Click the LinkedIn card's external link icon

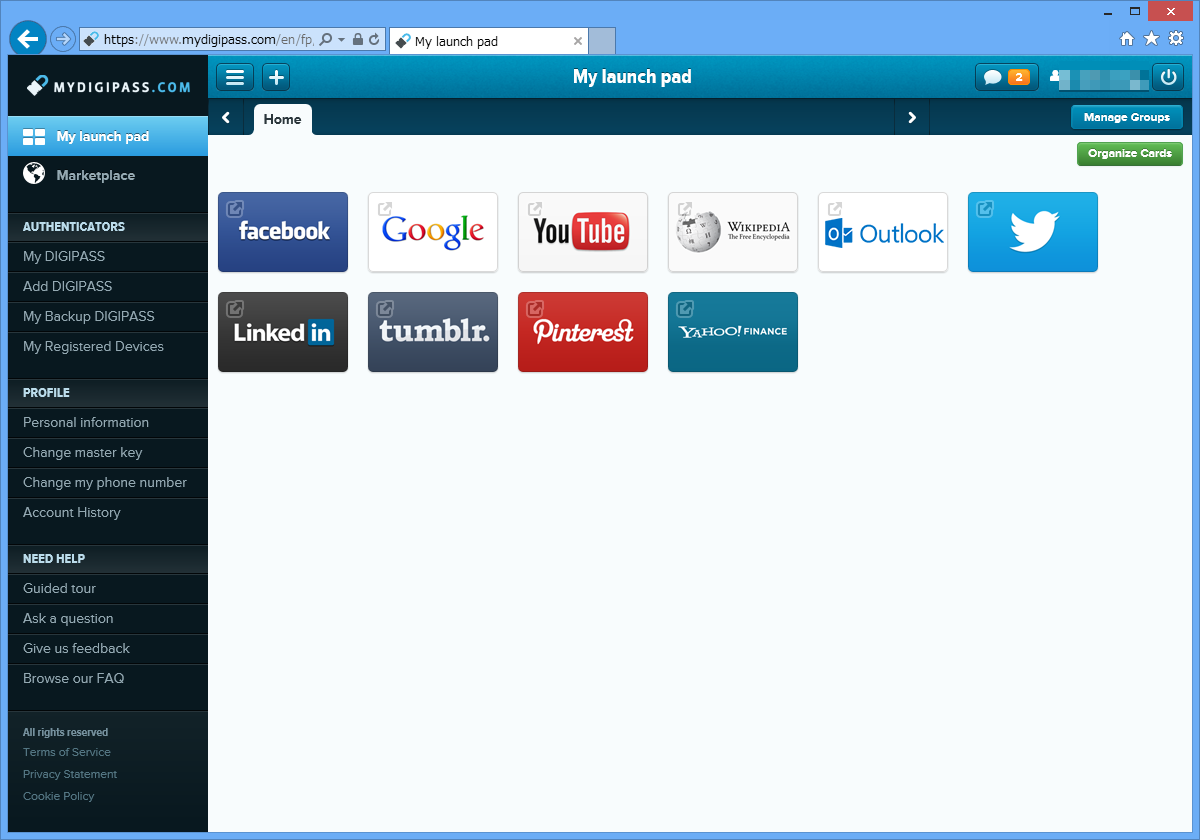coord(235,309)
